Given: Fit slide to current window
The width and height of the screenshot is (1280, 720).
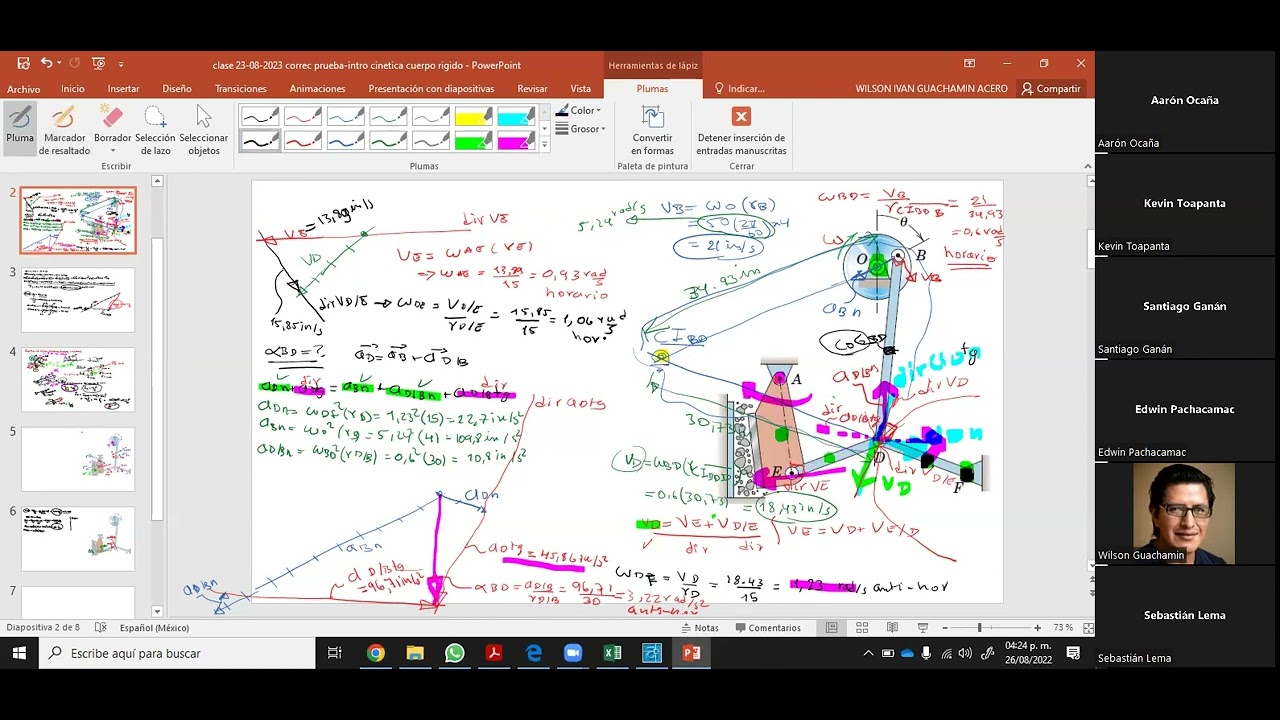Looking at the screenshot, I should 1088,628.
